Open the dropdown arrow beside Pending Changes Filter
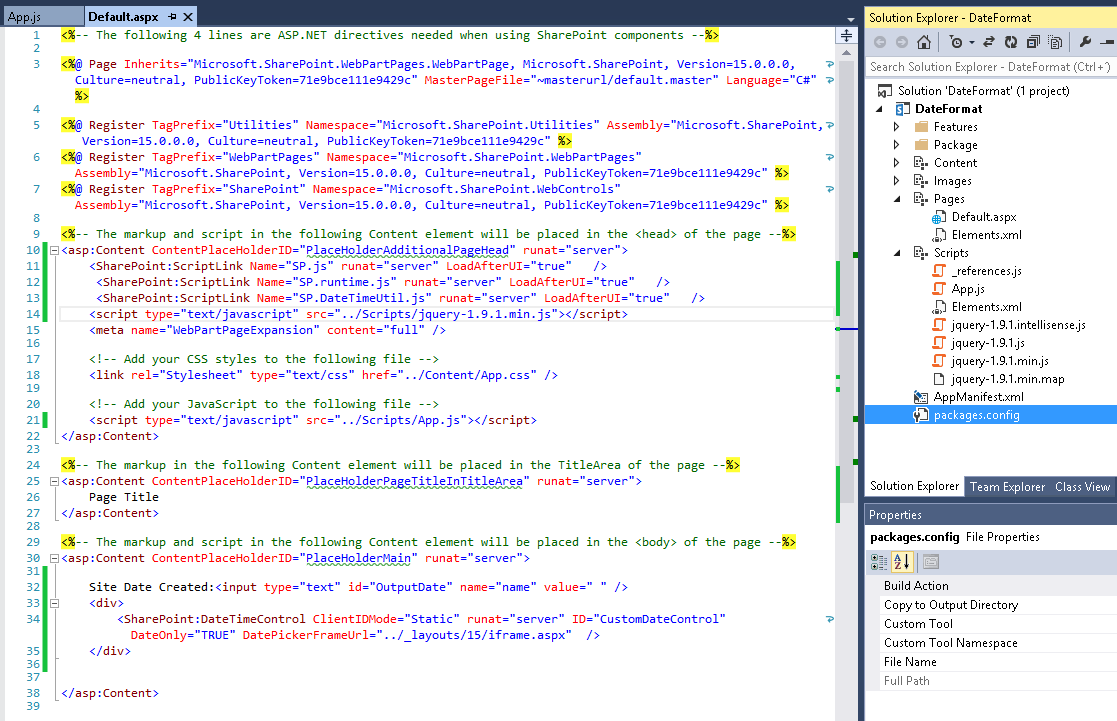The height and width of the screenshot is (721, 1117). [x=972, y=43]
